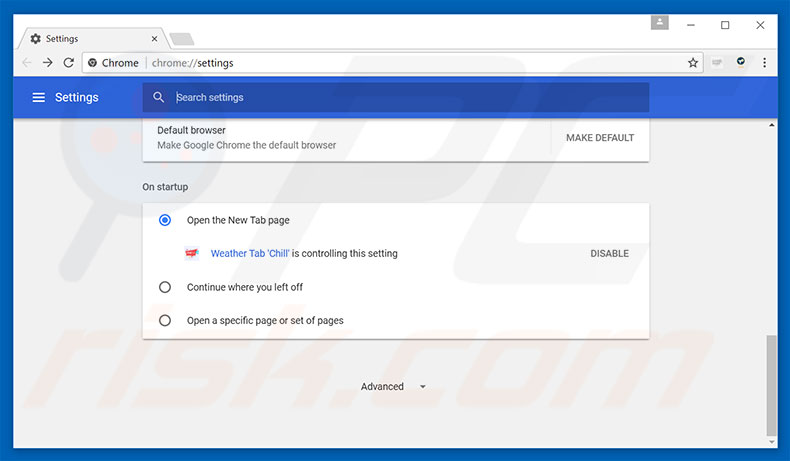Click the 'On startup' section heading
This screenshot has height=461, width=790.
tap(165, 187)
